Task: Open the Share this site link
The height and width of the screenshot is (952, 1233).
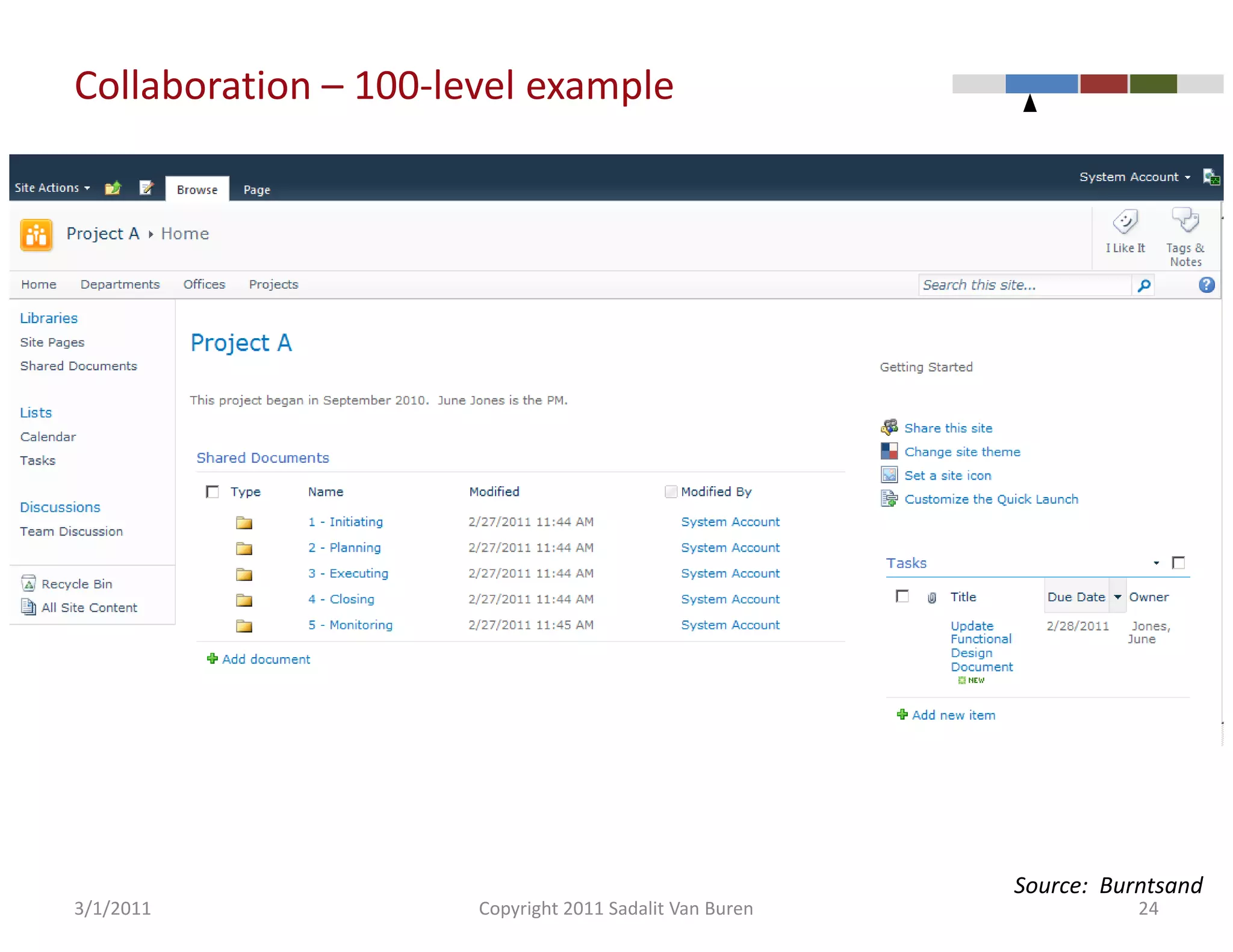Action: coord(948,428)
